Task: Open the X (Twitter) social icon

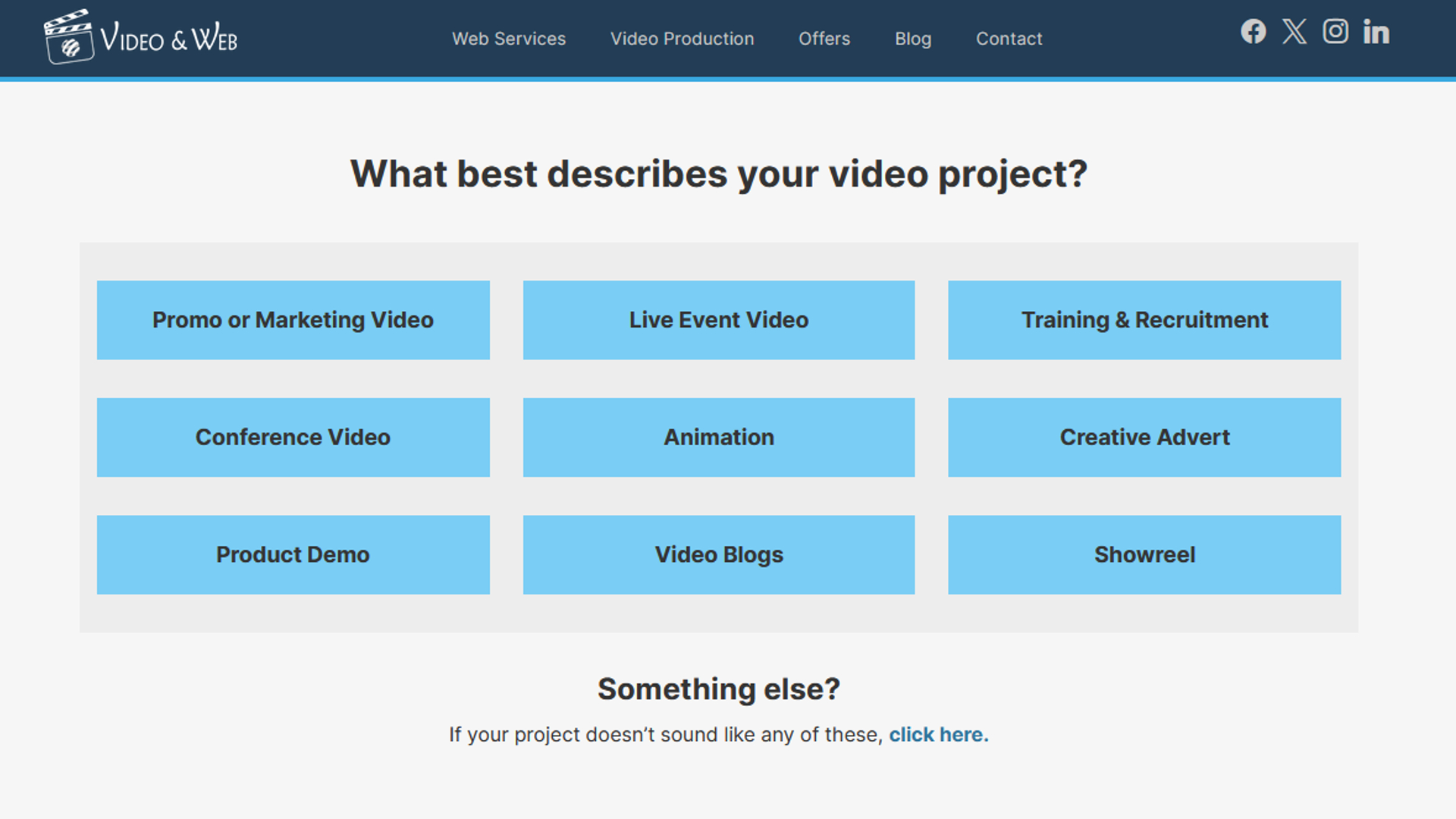Action: pos(1294,32)
